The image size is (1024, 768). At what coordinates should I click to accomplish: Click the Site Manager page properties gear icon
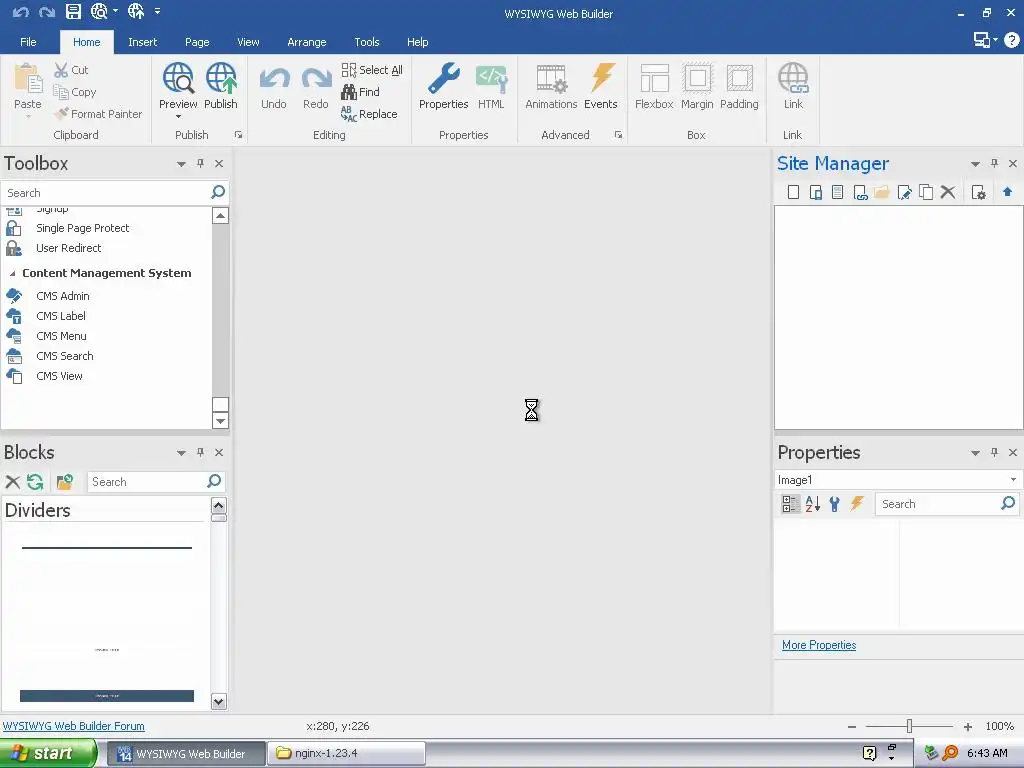978,192
